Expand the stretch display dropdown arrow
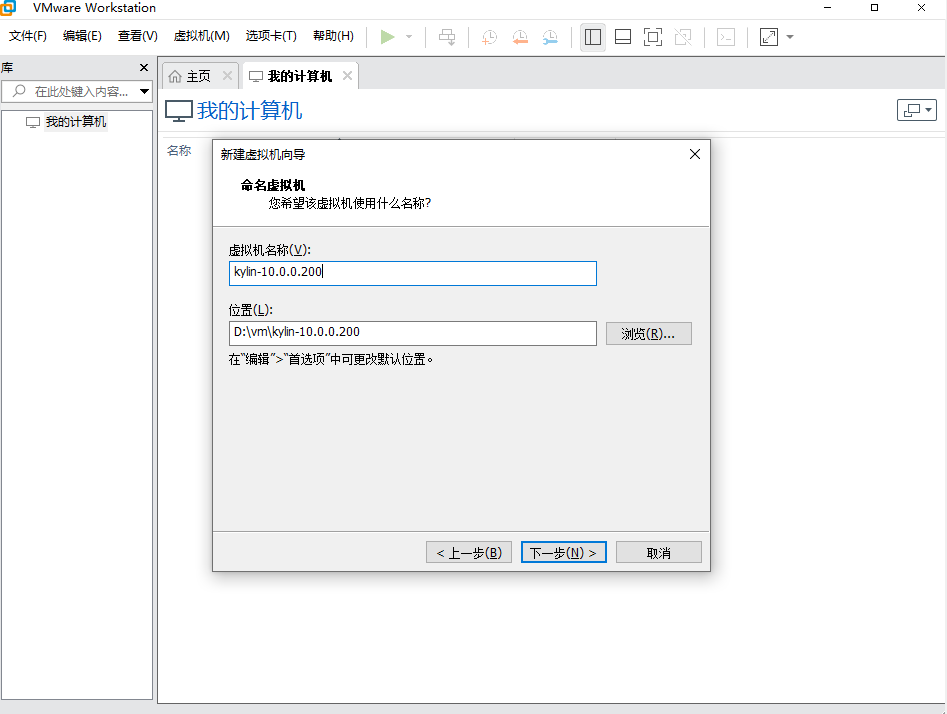 coord(790,37)
